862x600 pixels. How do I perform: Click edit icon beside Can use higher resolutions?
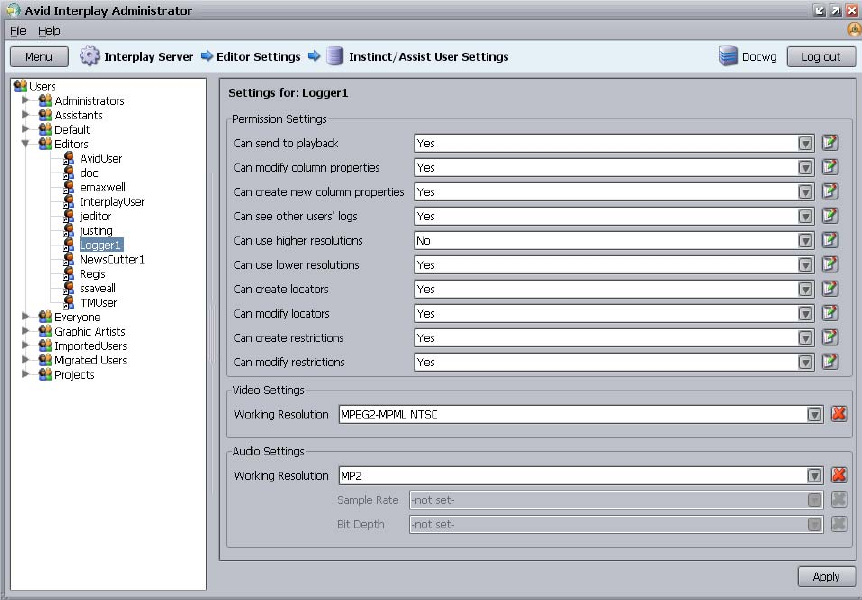pos(830,240)
